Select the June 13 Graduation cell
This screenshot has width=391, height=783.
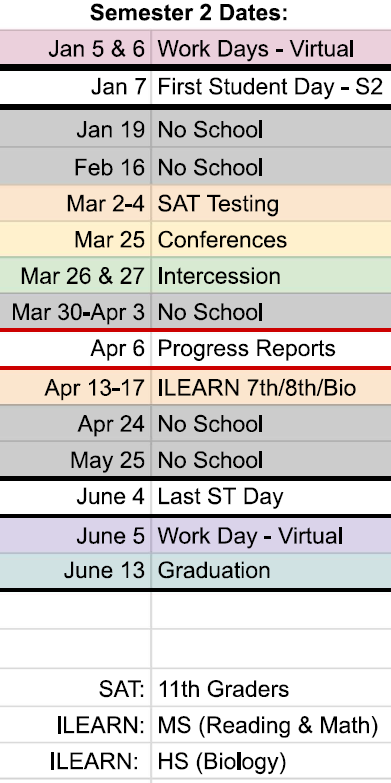tap(271, 571)
